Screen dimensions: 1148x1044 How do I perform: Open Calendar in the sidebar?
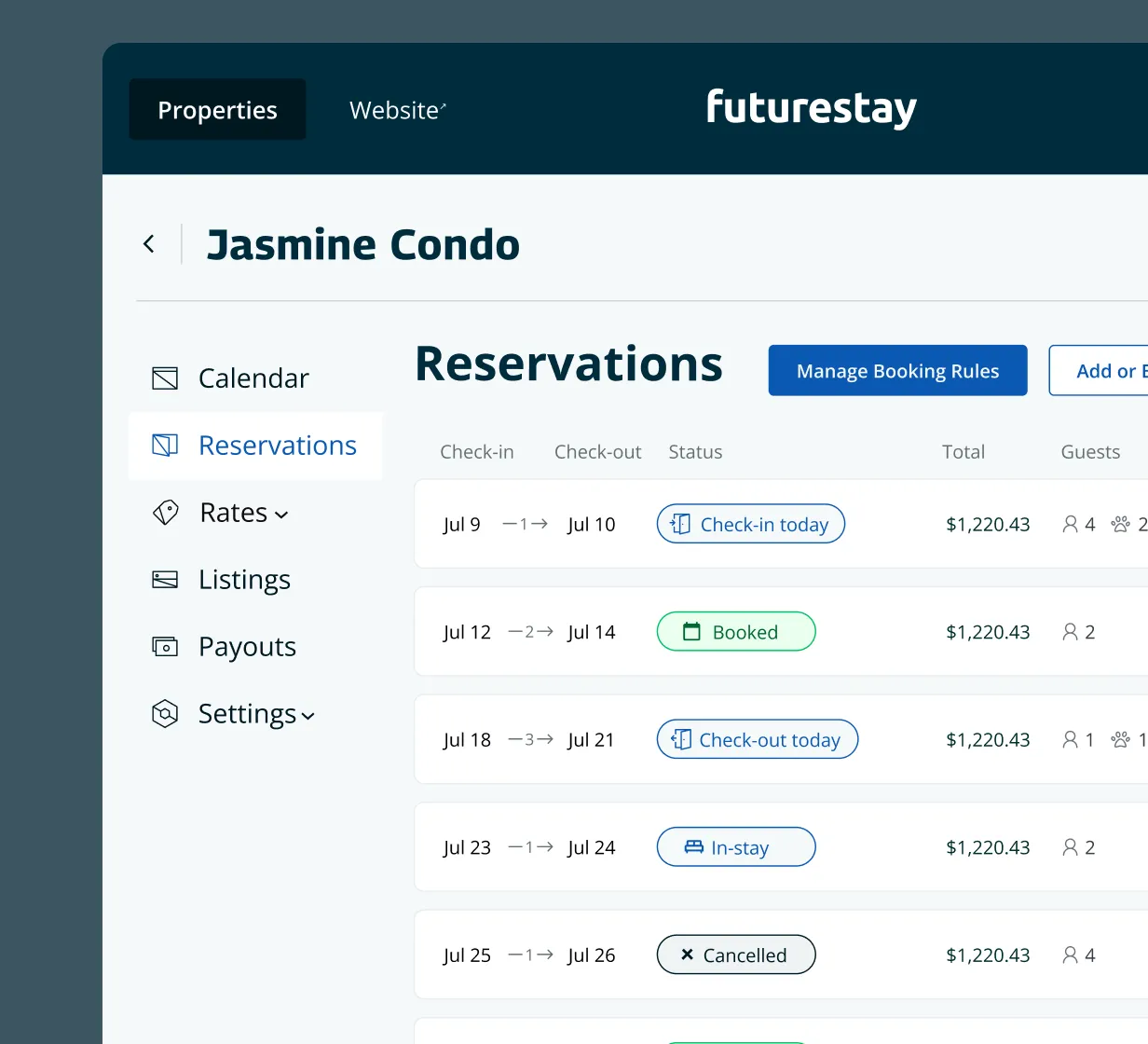pyautogui.click(x=255, y=378)
